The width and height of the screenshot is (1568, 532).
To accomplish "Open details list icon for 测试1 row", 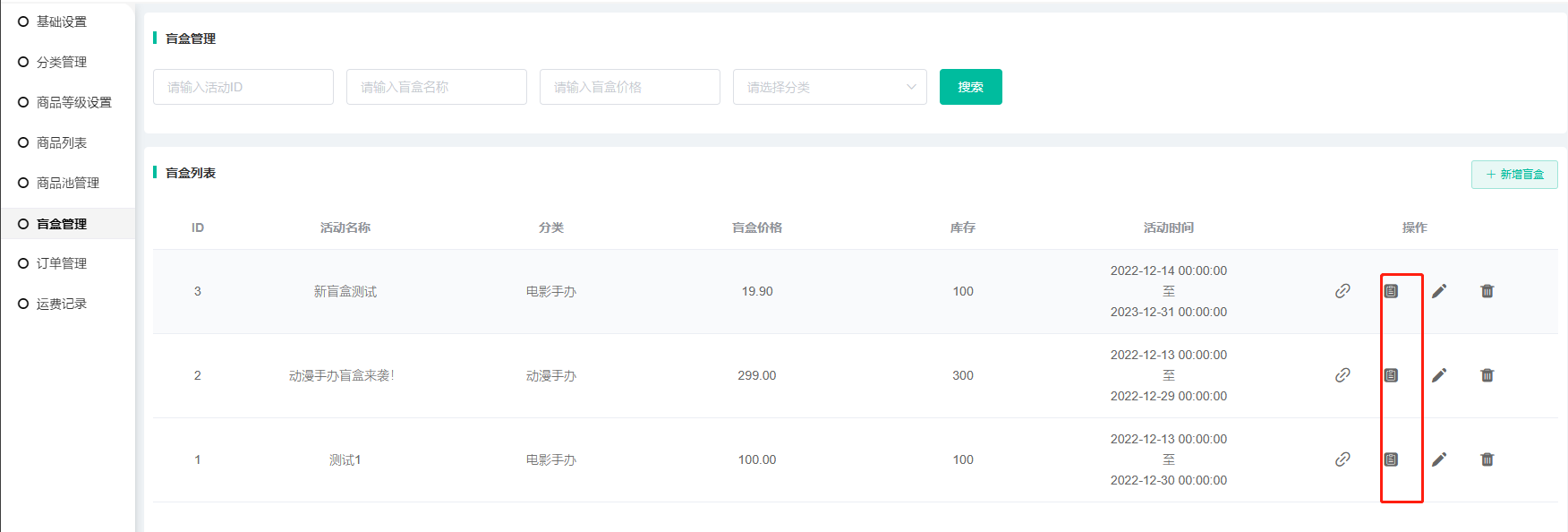I will pos(1391,459).
